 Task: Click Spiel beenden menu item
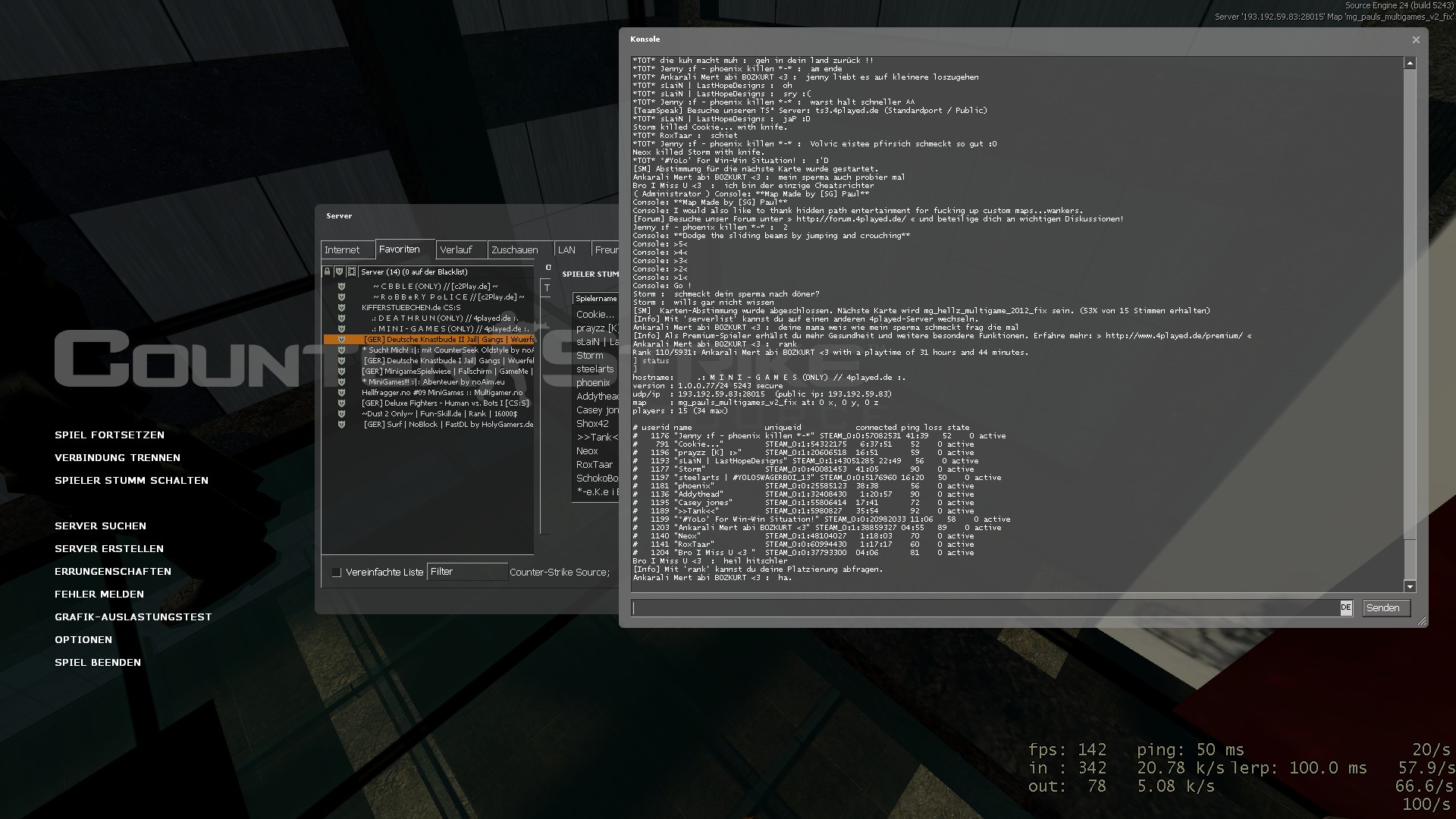(x=98, y=662)
